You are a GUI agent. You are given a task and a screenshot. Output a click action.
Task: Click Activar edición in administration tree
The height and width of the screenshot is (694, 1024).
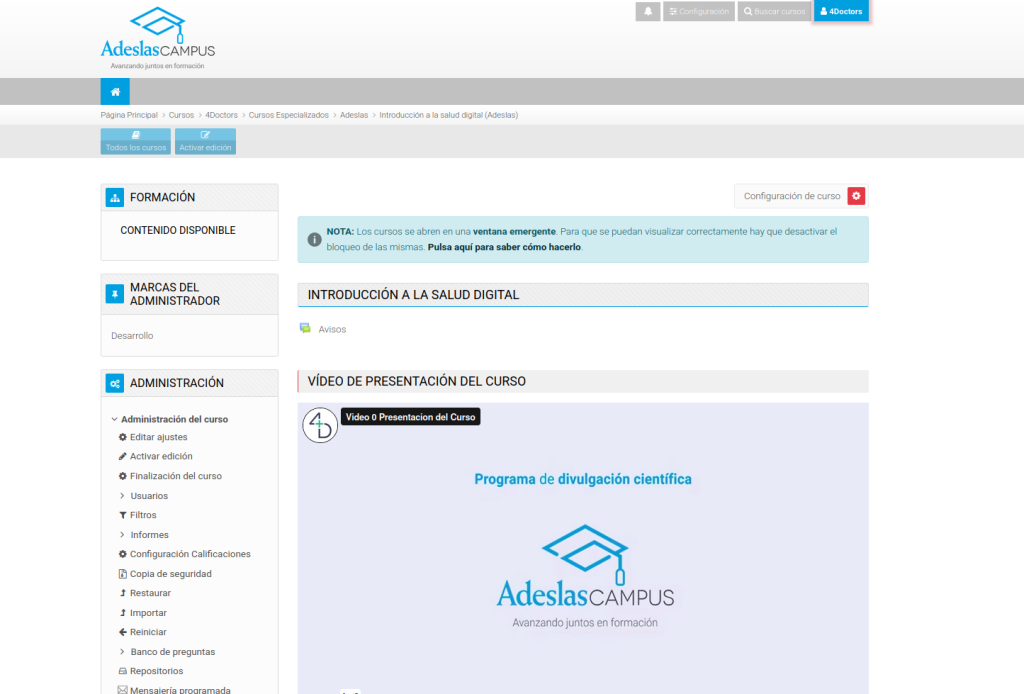click(x=161, y=456)
